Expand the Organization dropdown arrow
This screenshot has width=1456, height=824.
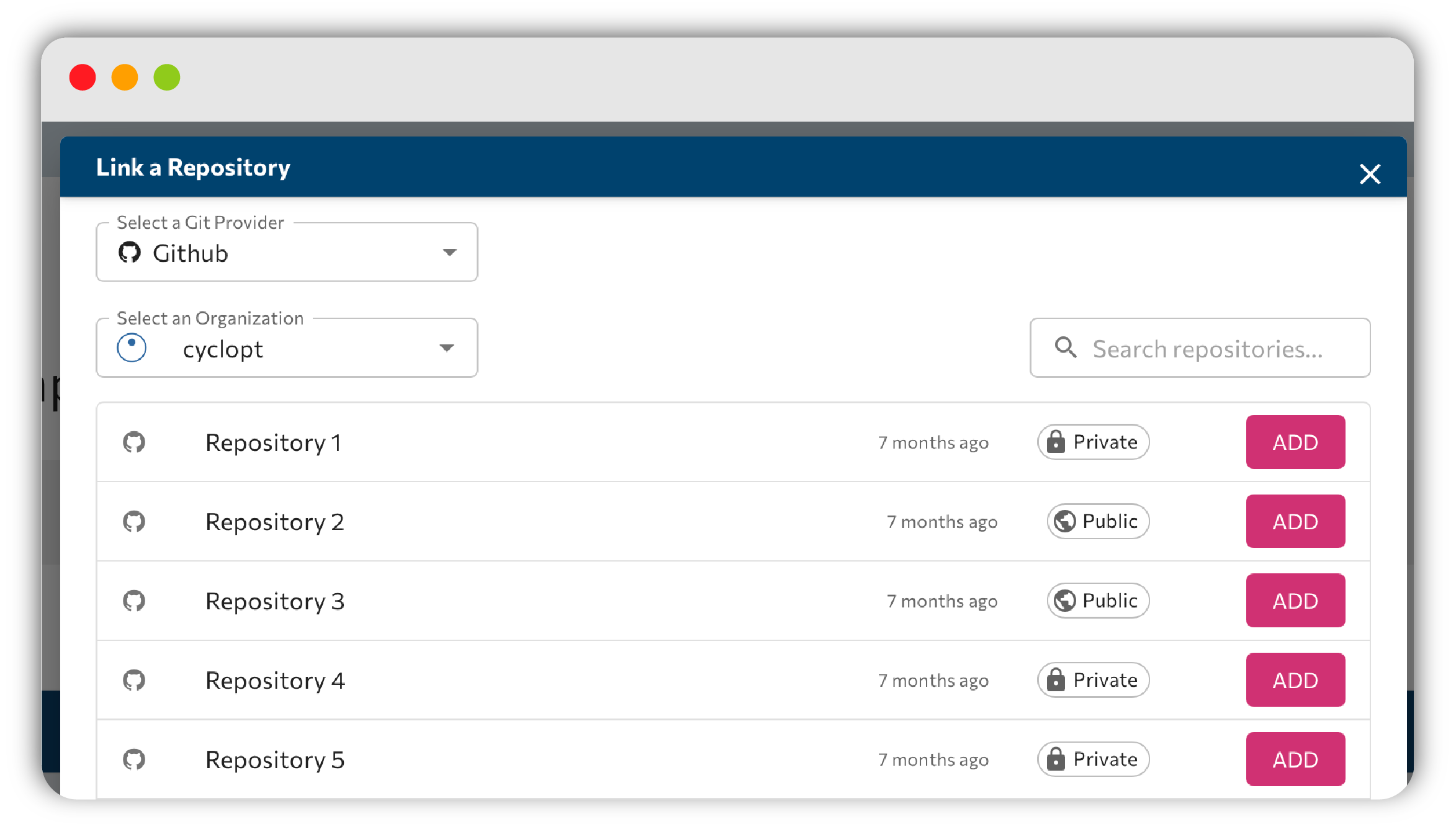(447, 348)
